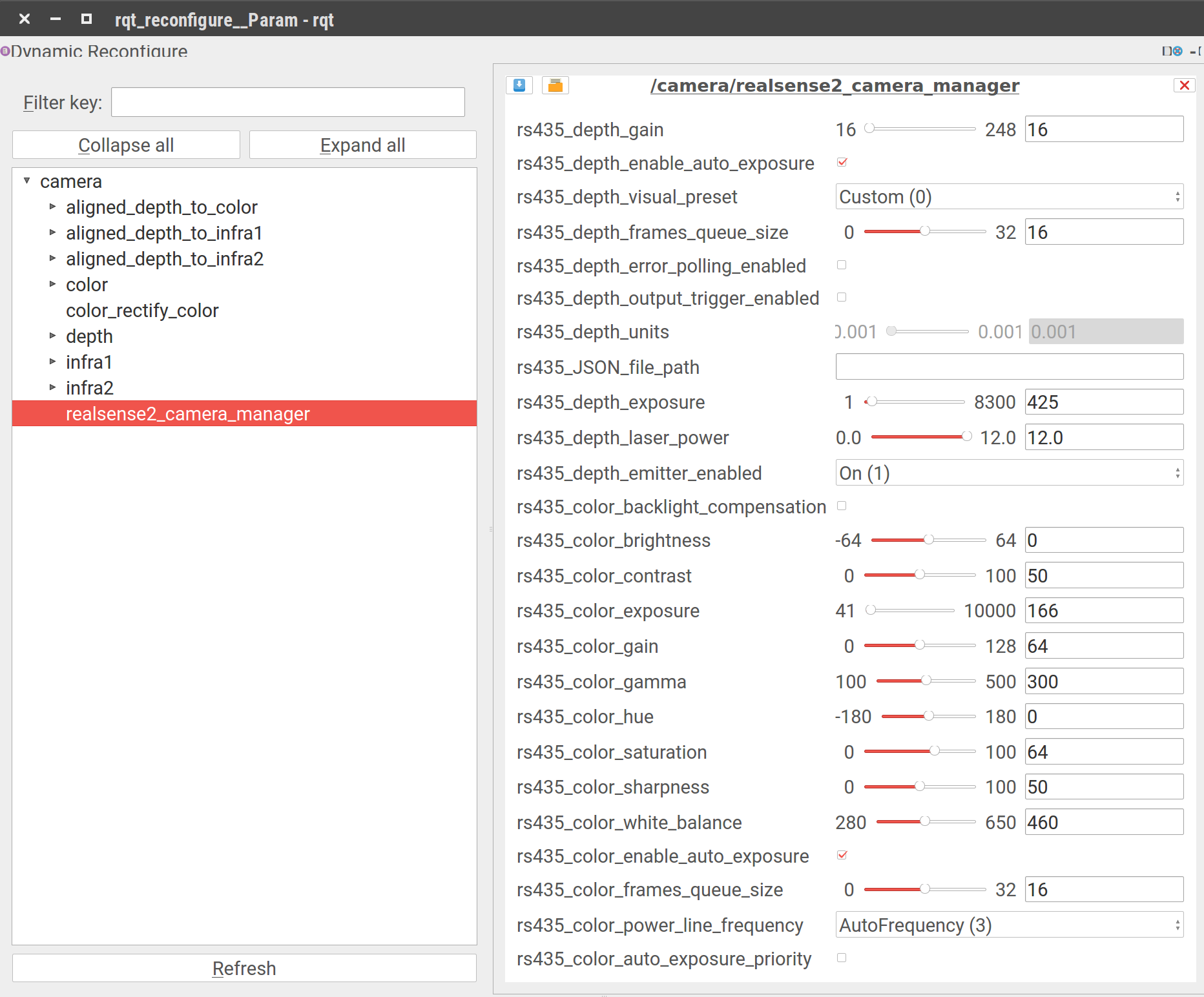
Task: Open the rs435_depth_emitter_enabled dropdown
Action: pyautogui.click(x=1008, y=473)
